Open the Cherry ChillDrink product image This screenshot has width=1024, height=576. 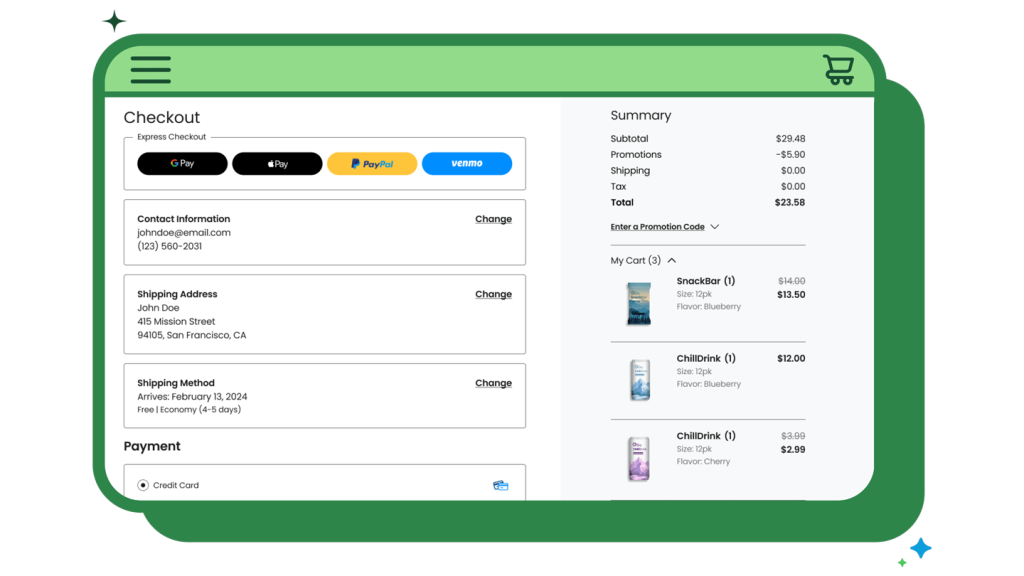pos(639,458)
